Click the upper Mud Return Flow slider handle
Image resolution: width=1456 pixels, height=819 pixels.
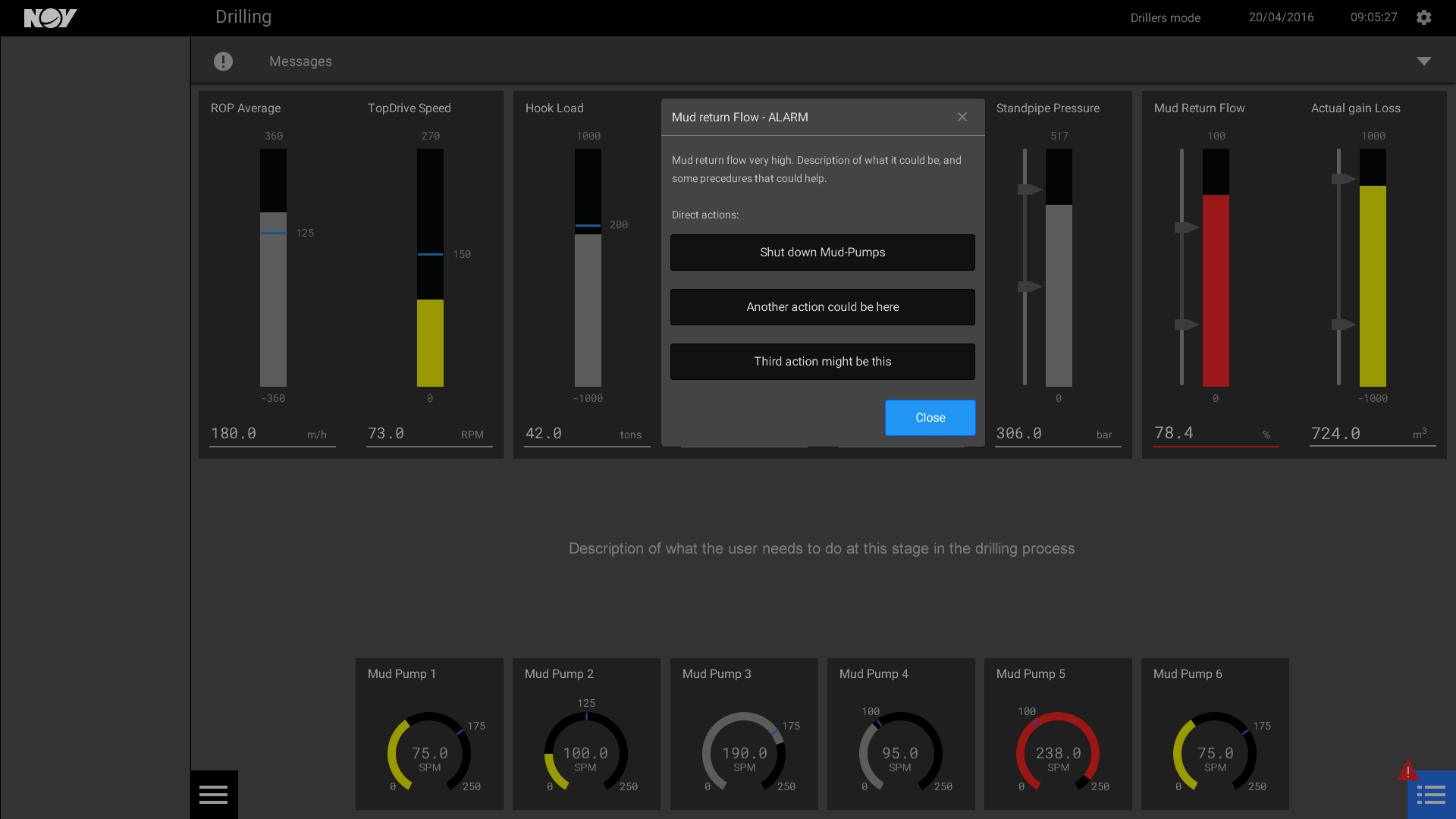coord(1187,227)
